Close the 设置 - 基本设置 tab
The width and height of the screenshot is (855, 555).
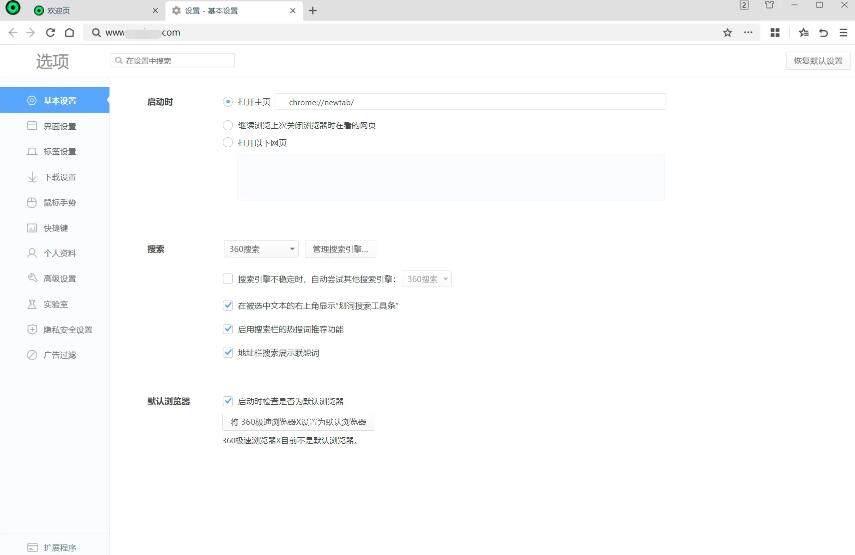[x=293, y=10]
